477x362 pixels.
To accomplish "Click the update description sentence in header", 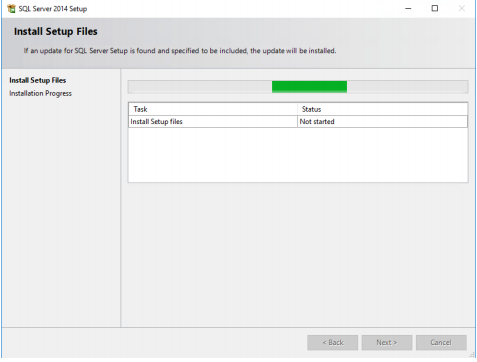I will [x=180, y=51].
